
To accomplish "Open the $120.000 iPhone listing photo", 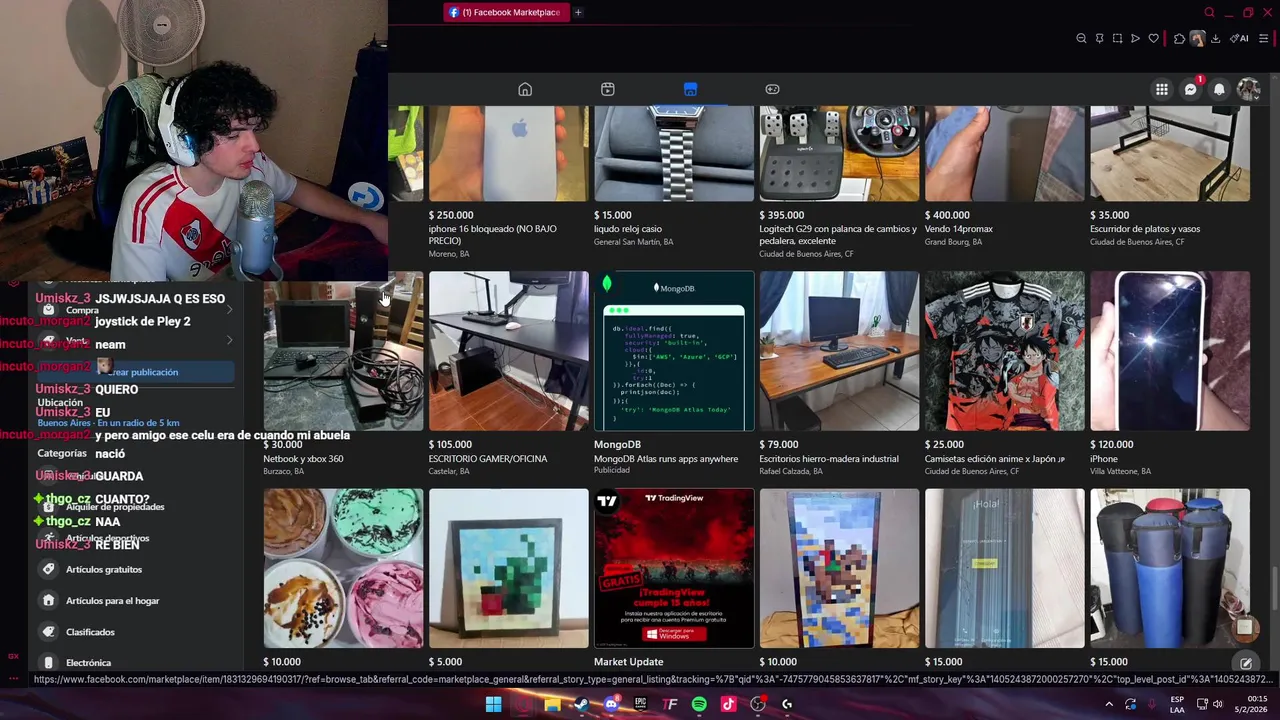I will coord(1170,351).
